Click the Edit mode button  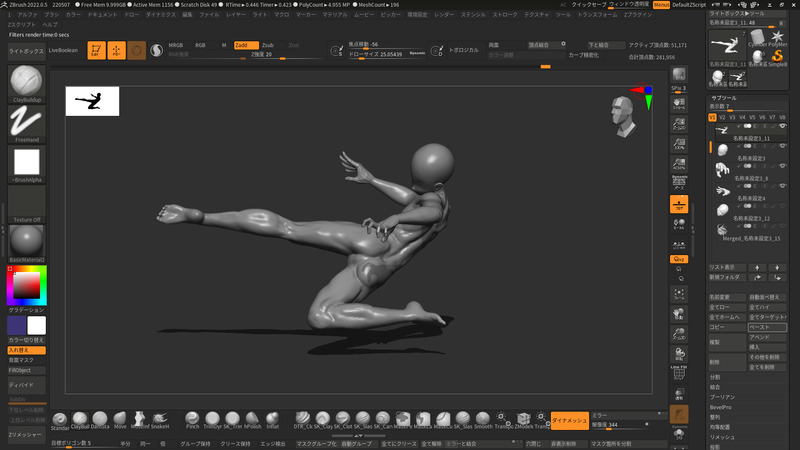(x=96, y=49)
